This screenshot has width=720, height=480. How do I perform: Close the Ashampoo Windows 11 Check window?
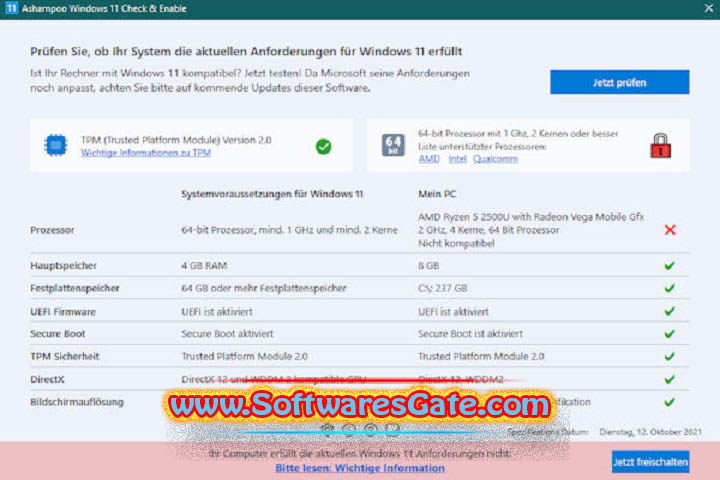pos(709,8)
